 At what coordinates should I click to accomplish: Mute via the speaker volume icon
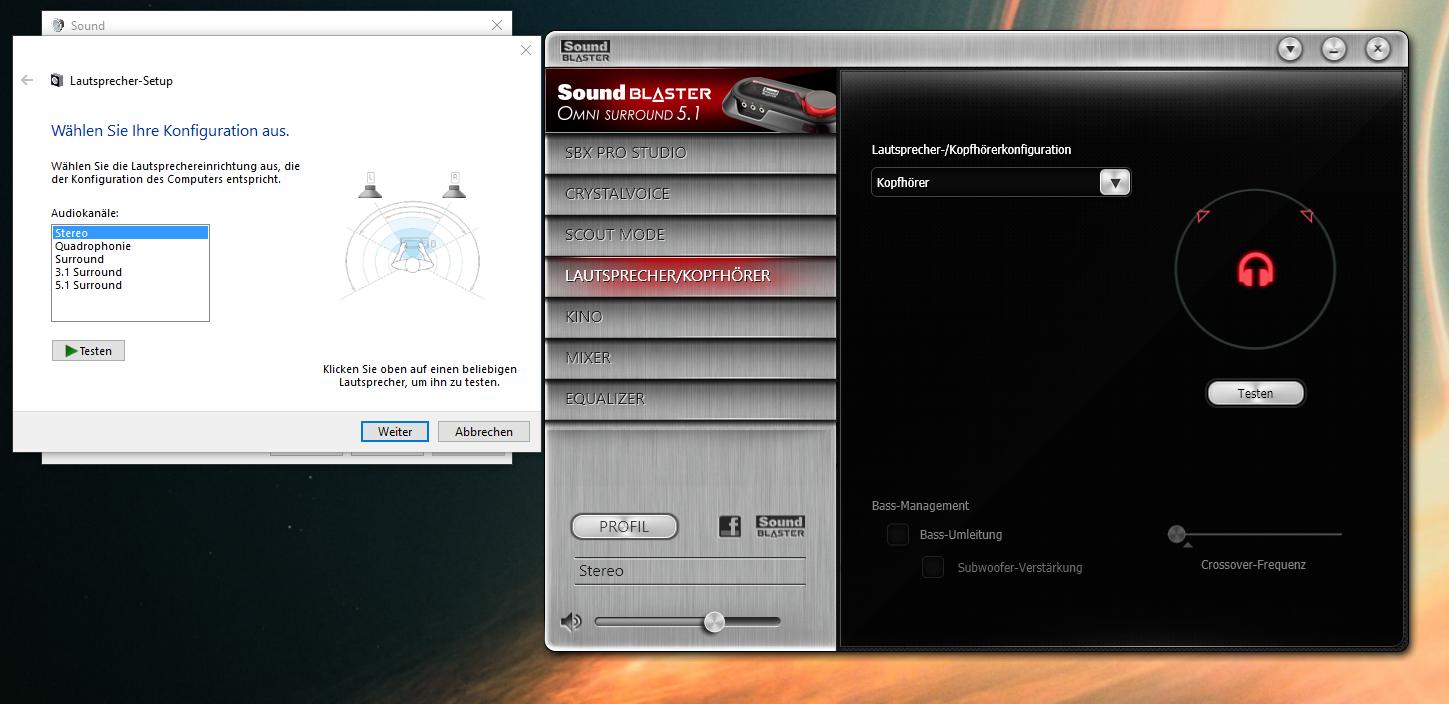(571, 622)
